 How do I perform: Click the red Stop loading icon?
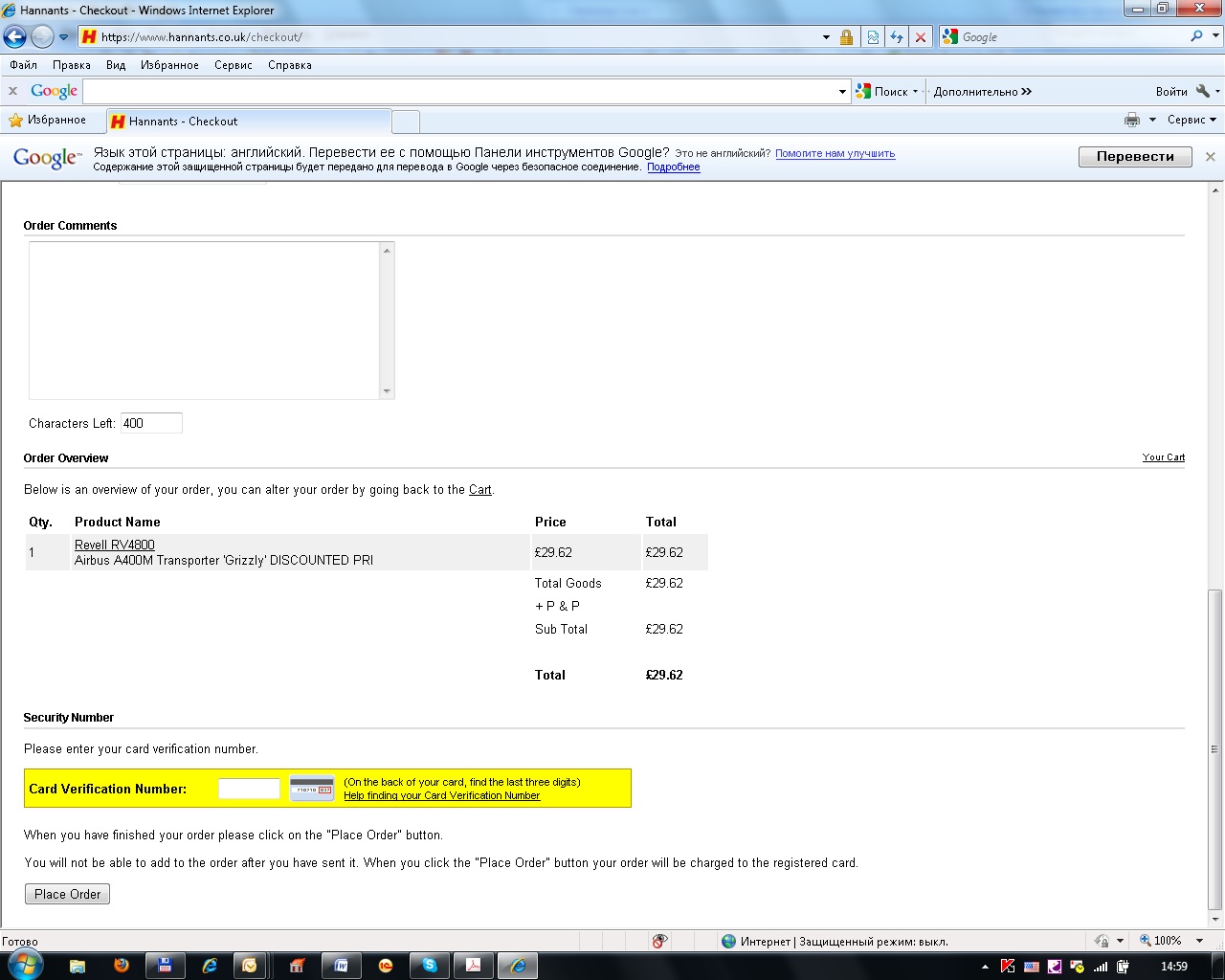pyautogui.click(x=921, y=37)
